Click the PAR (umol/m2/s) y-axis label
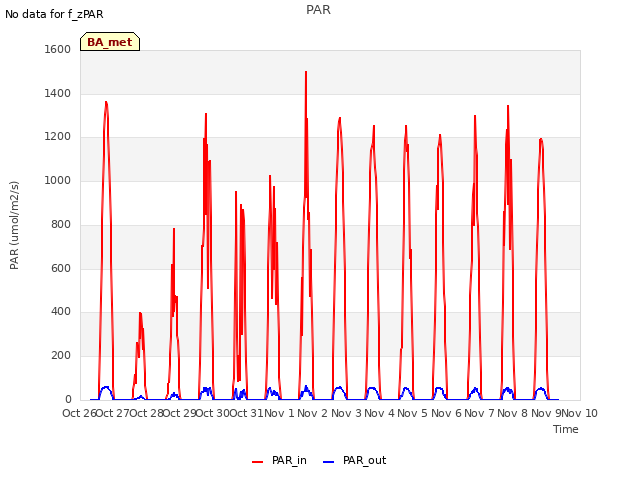Viewport: 640px width, 480px height. [x=14, y=225]
